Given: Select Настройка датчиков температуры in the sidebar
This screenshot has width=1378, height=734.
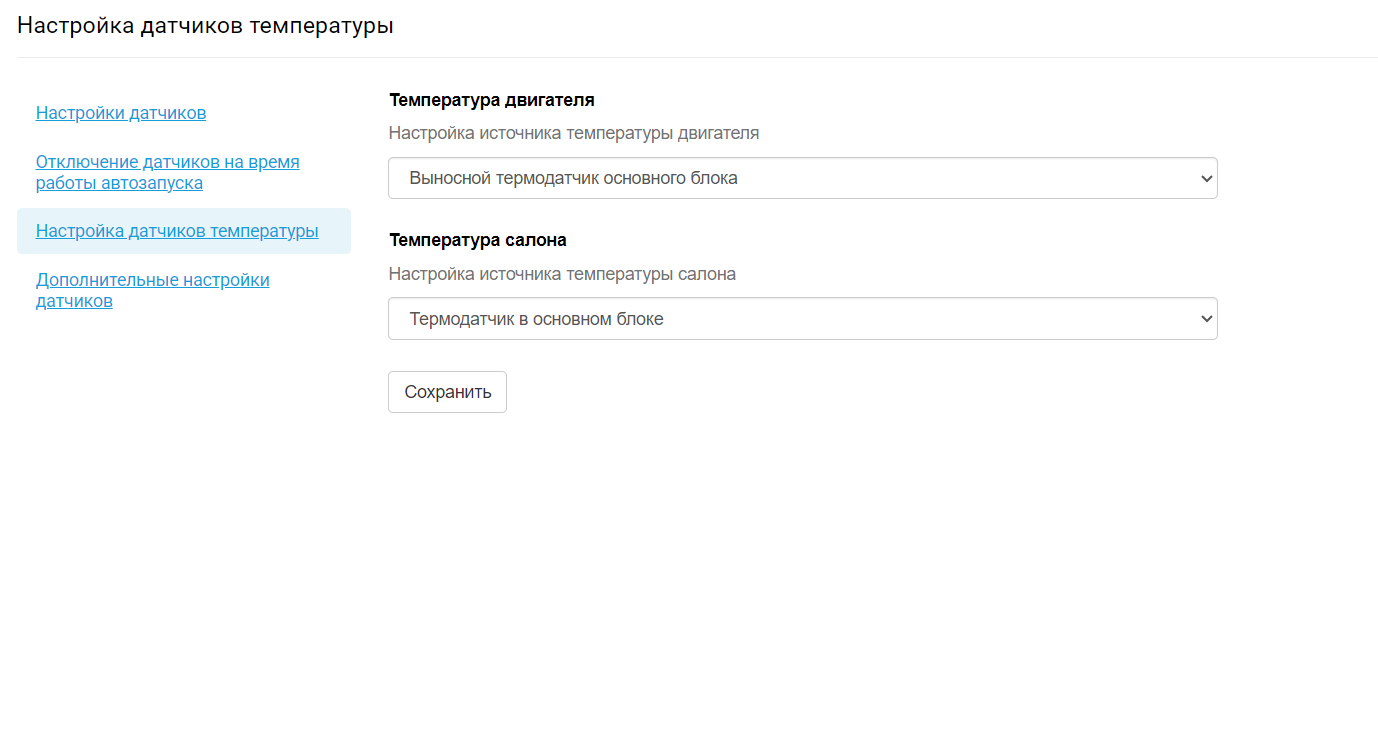Looking at the screenshot, I should click(x=177, y=231).
